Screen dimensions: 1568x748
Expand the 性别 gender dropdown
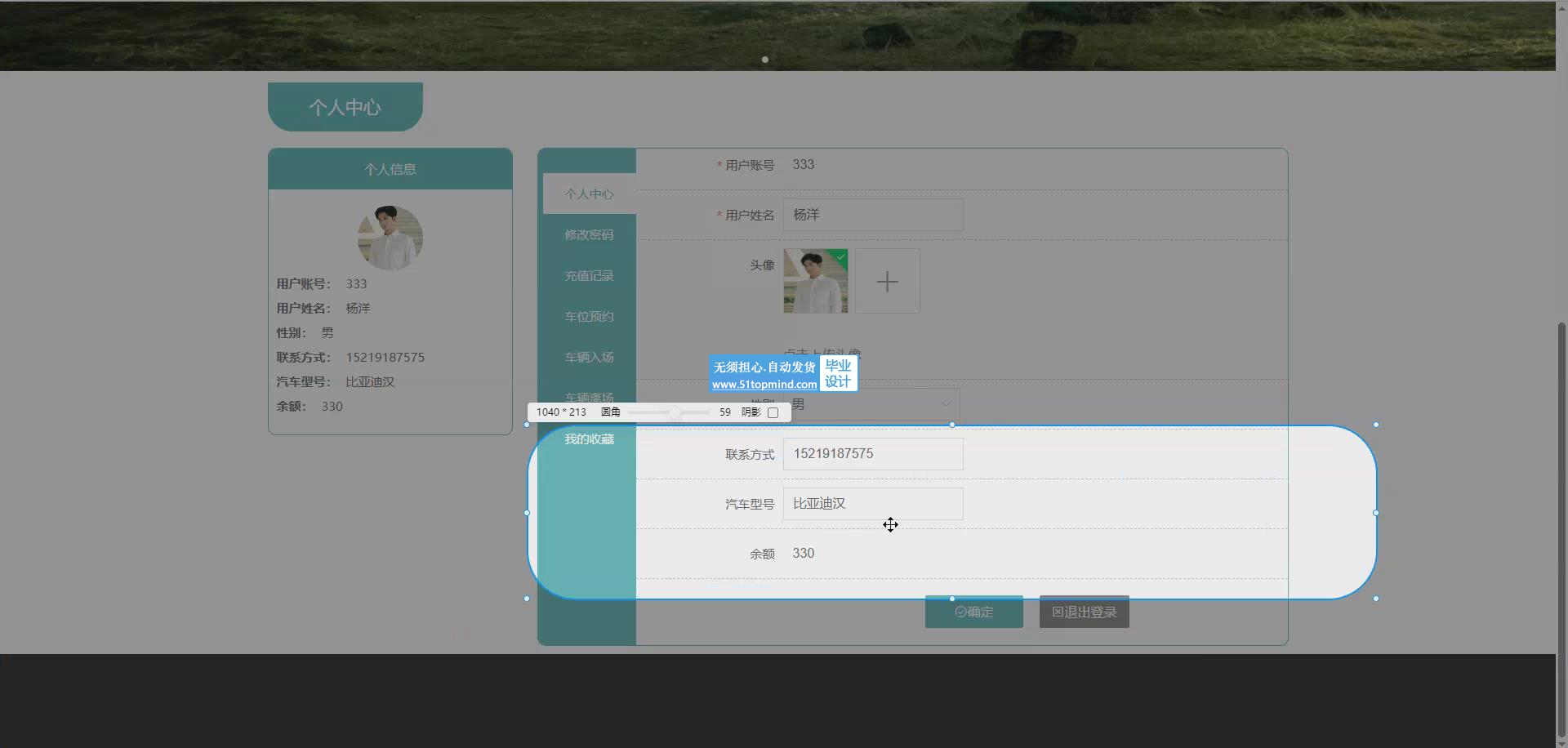pyautogui.click(x=946, y=403)
